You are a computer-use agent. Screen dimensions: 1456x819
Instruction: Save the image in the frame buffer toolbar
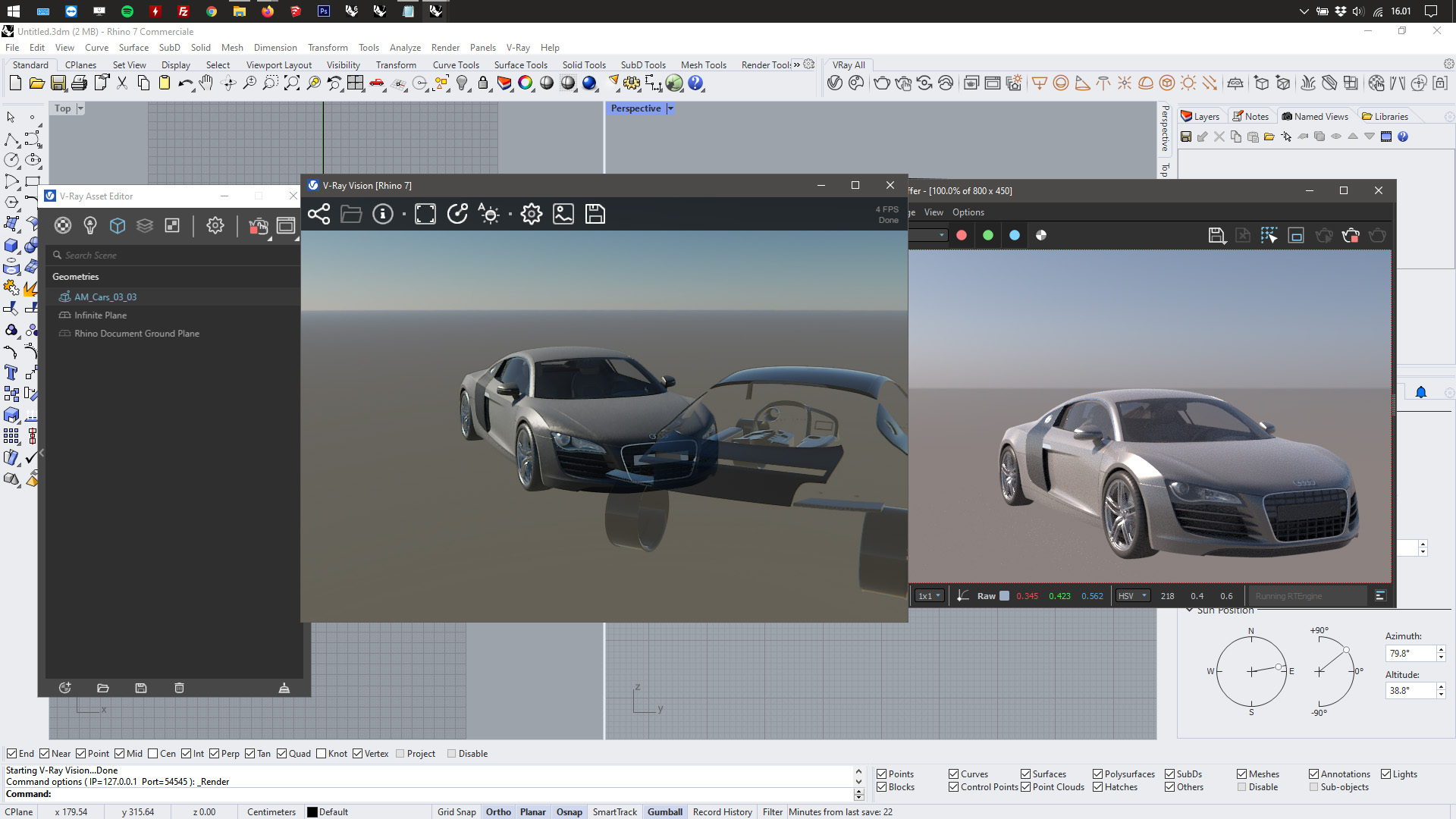[1216, 235]
